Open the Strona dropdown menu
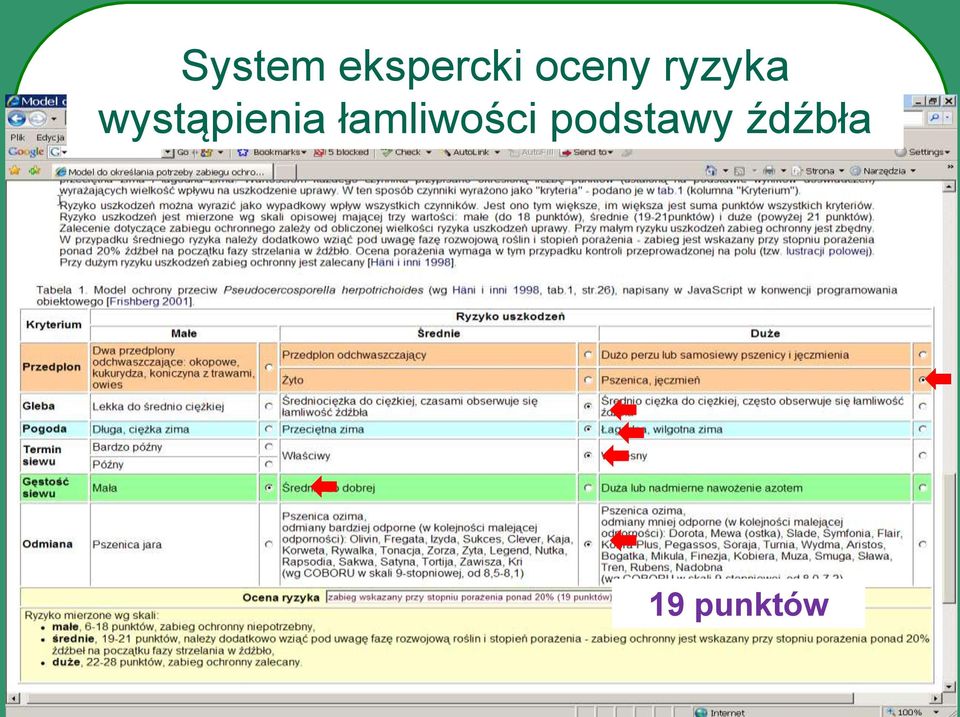 coord(817,171)
